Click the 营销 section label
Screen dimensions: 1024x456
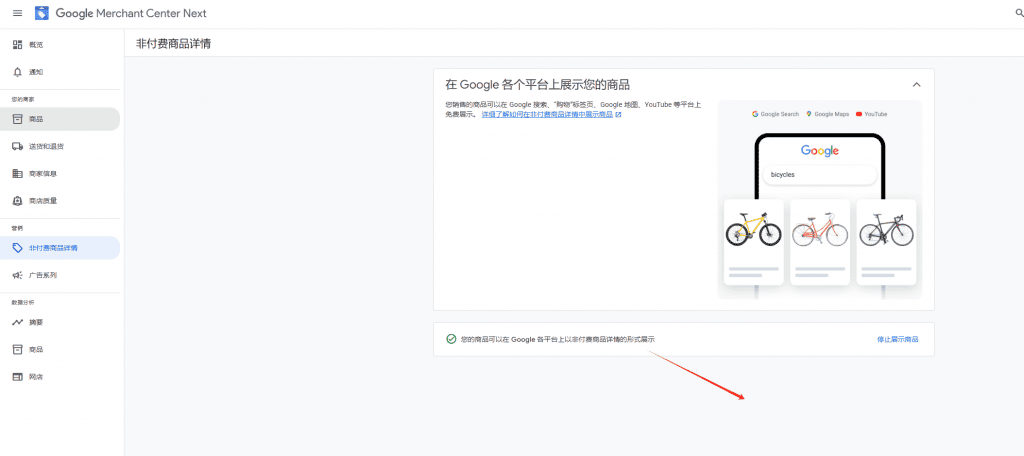click(x=17, y=228)
